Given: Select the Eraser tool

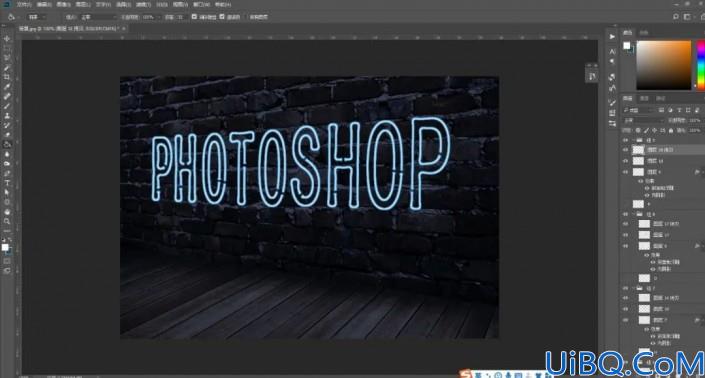Looking at the screenshot, I should point(7,135).
